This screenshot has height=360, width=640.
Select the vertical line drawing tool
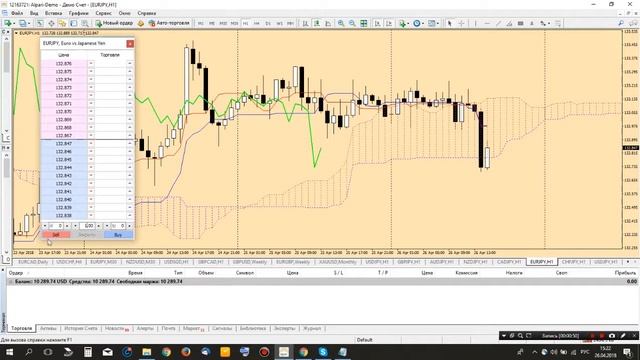point(476,23)
